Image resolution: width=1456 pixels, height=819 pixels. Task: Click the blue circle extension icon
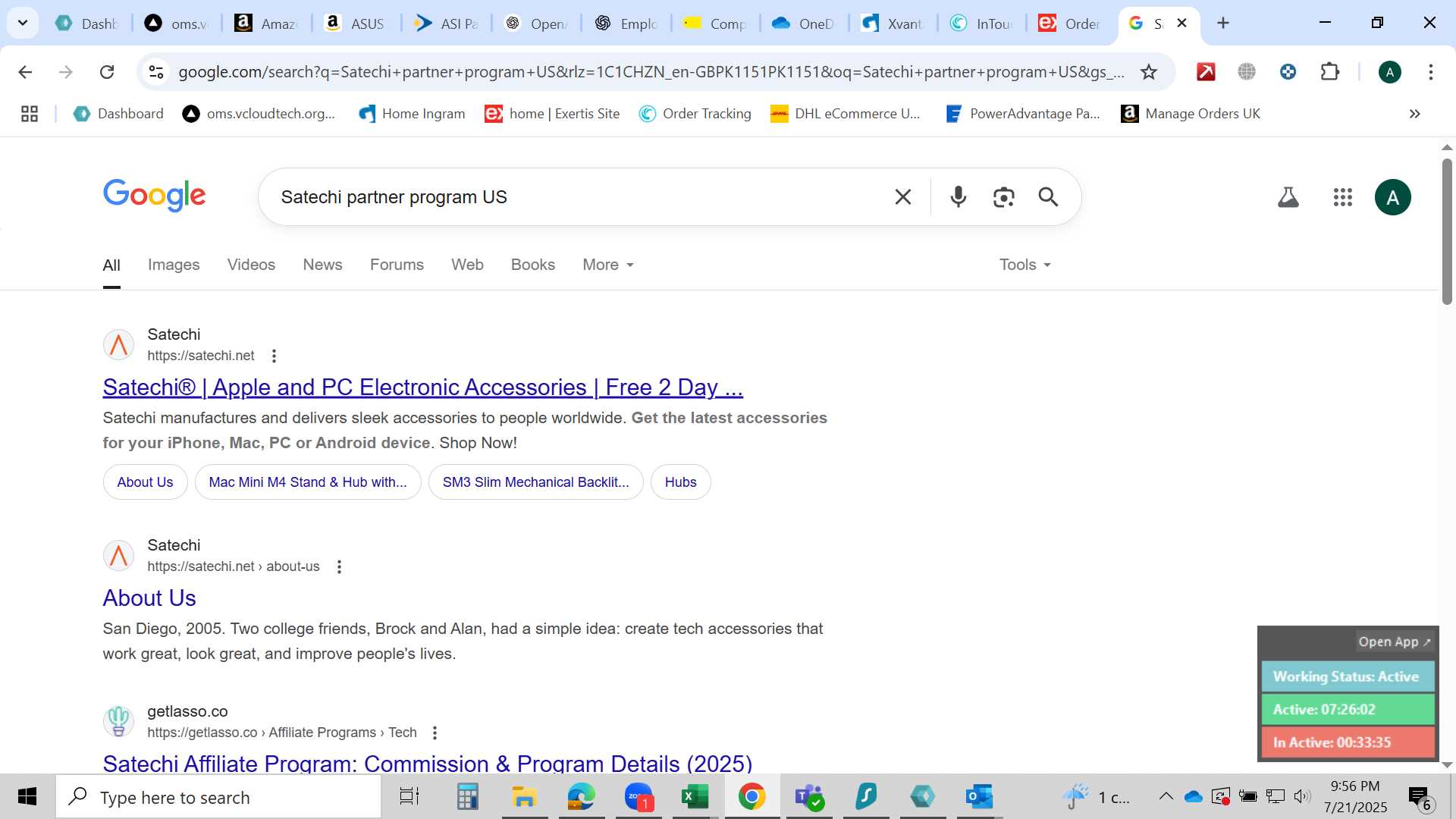[1288, 72]
